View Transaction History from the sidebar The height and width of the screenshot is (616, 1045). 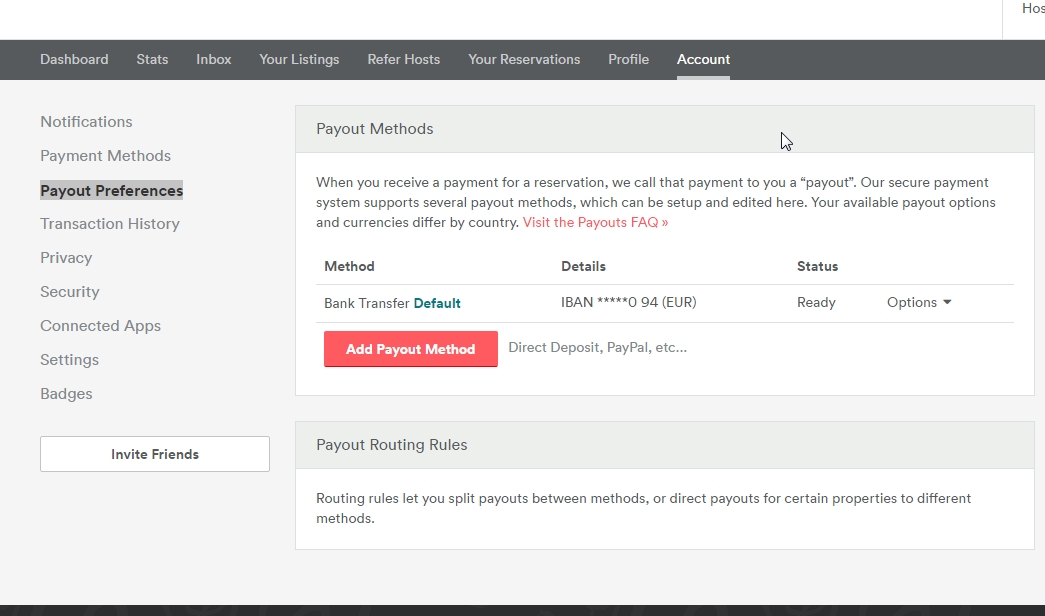click(x=110, y=224)
